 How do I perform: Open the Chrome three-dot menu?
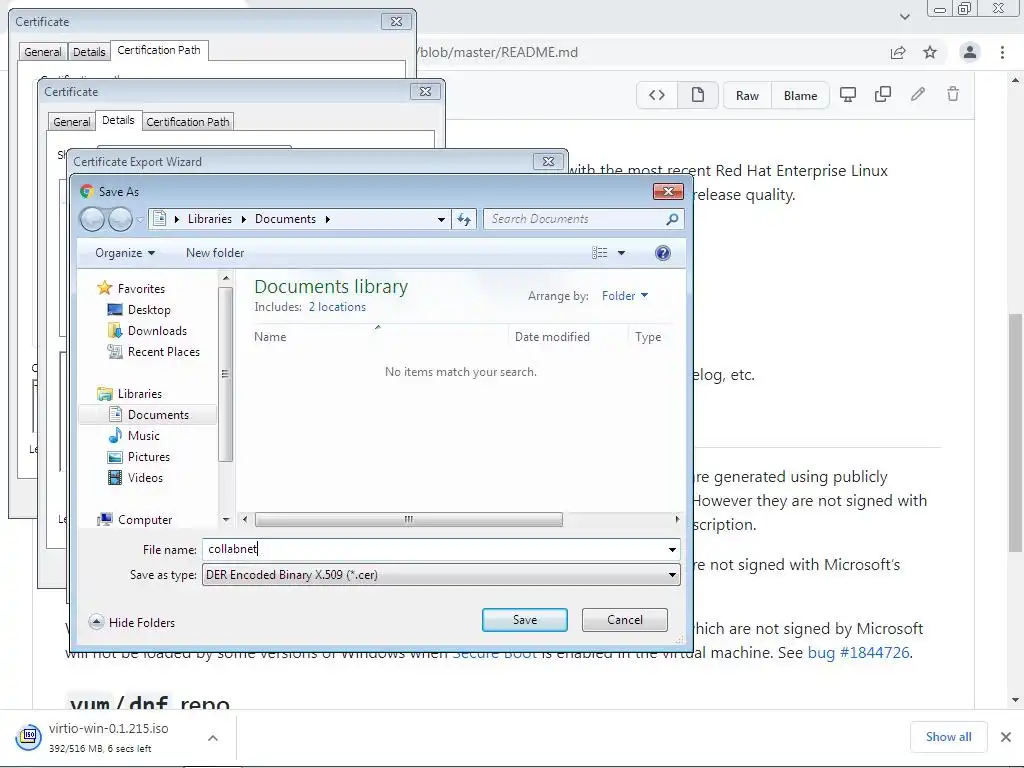(1002, 52)
